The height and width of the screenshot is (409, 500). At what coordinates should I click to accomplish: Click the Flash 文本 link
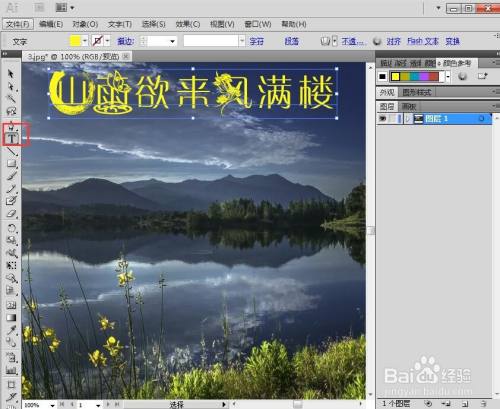point(423,41)
